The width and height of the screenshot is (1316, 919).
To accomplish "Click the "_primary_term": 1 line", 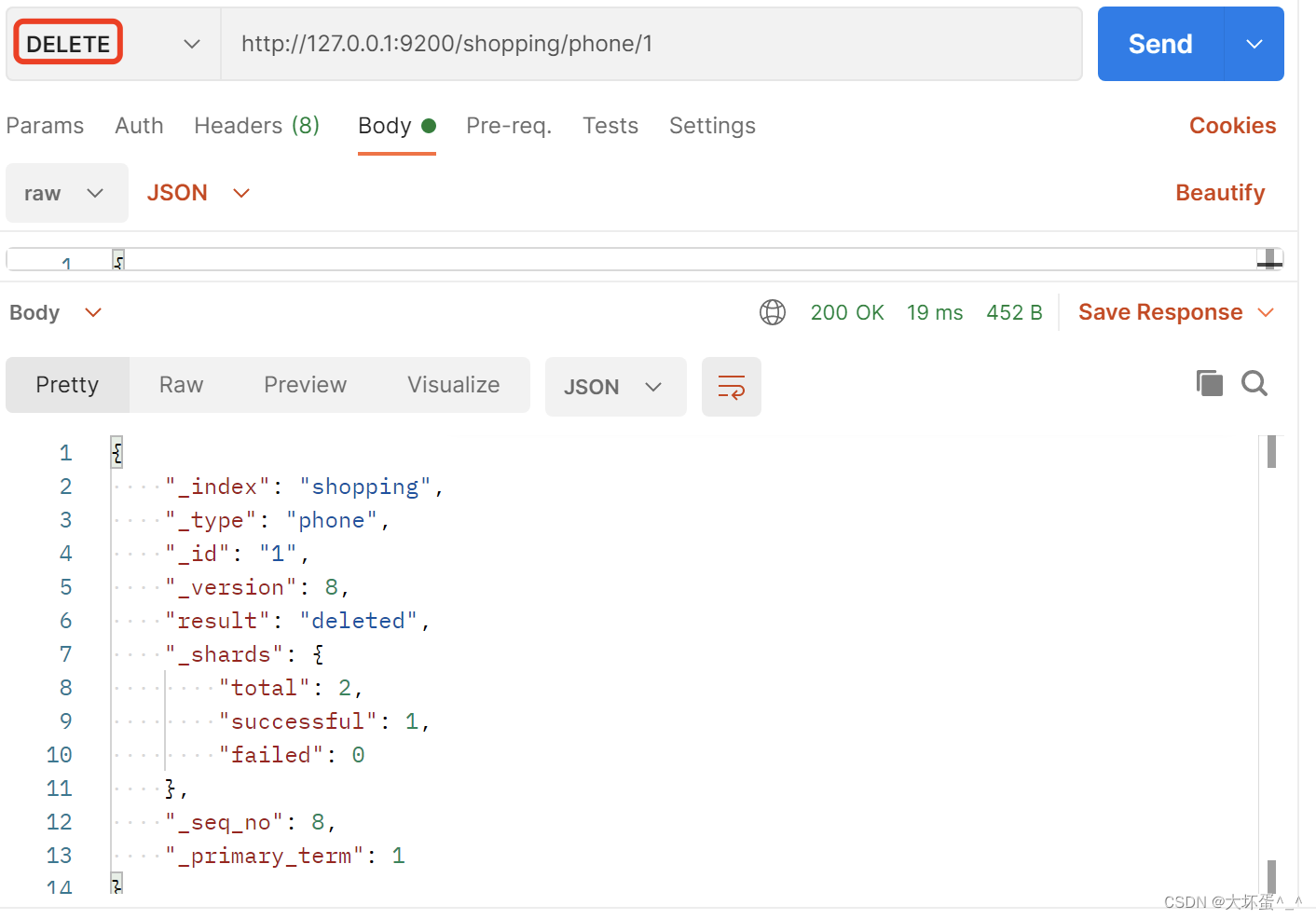I will [x=285, y=856].
